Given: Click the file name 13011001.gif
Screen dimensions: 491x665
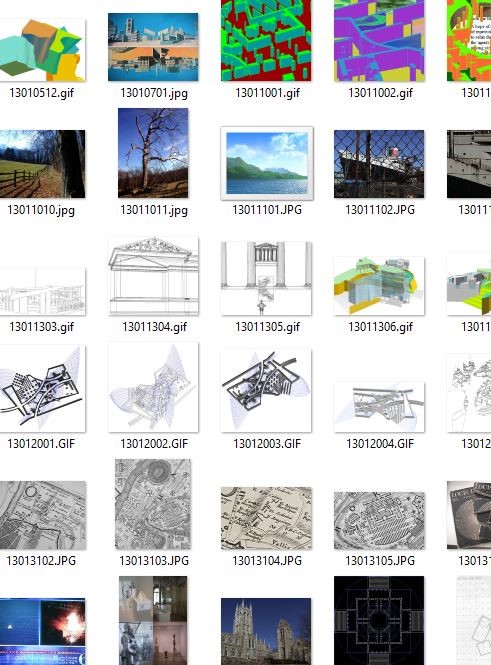Looking at the screenshot, I should click(x=268, y=93).
